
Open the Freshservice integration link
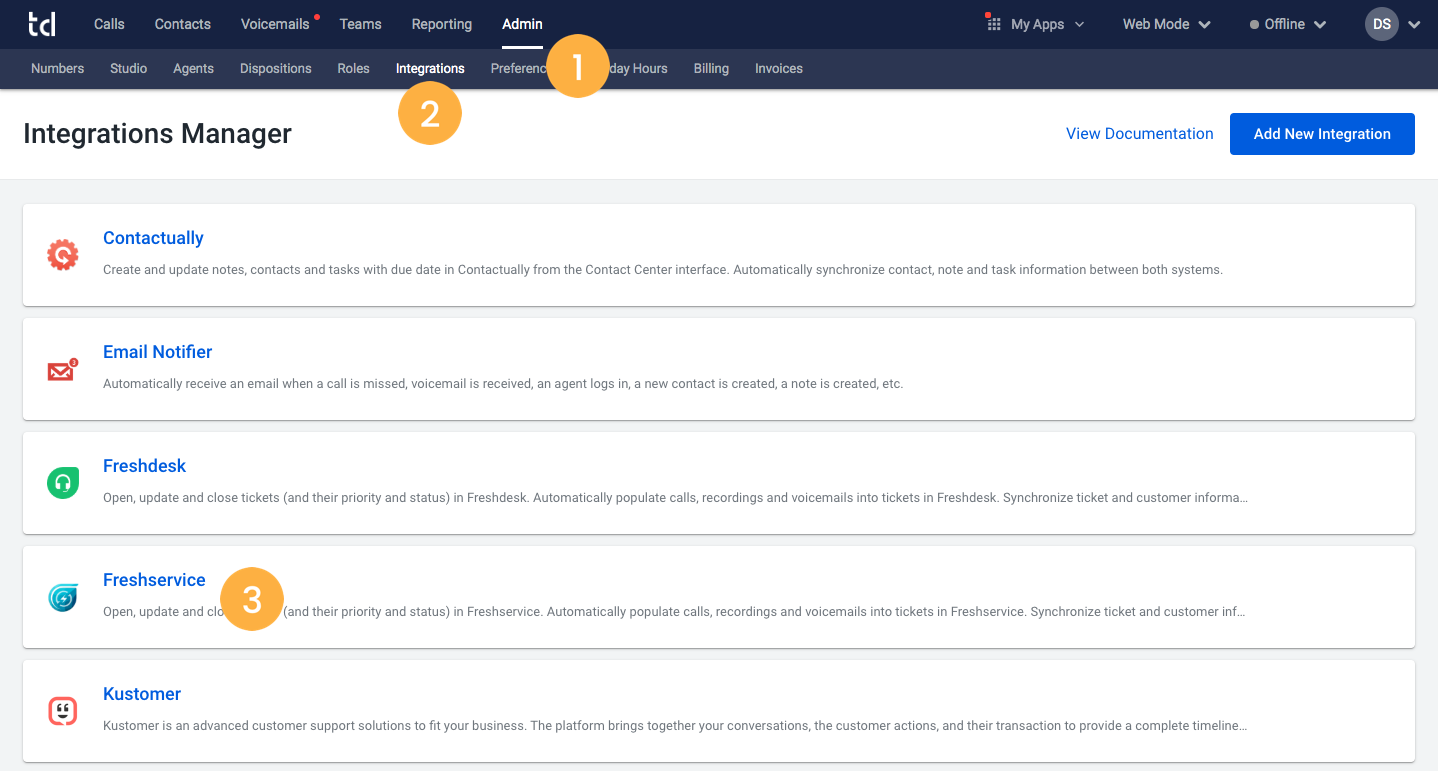(x=154, y=580)
